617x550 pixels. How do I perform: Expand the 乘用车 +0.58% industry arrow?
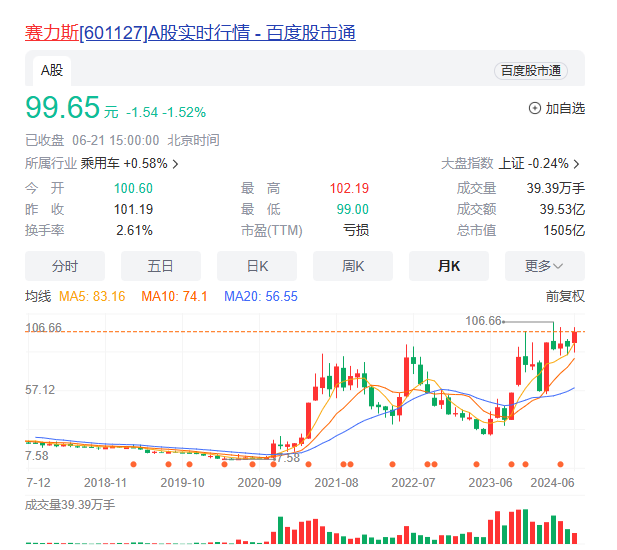coord(176,164)
